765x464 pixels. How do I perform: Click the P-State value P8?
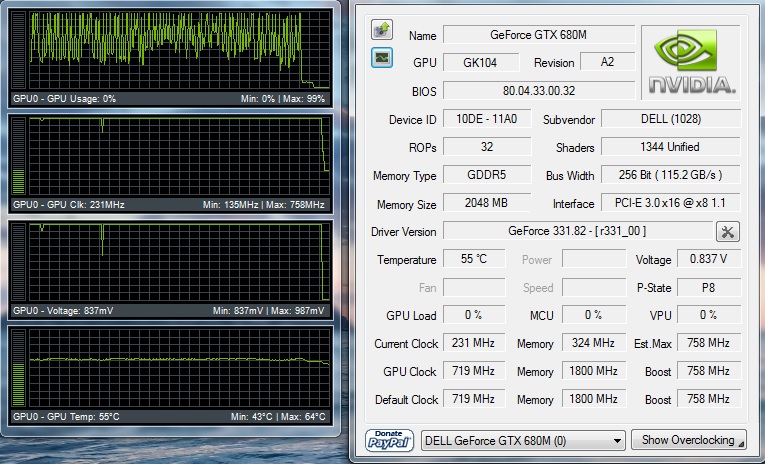coord(709,287)
